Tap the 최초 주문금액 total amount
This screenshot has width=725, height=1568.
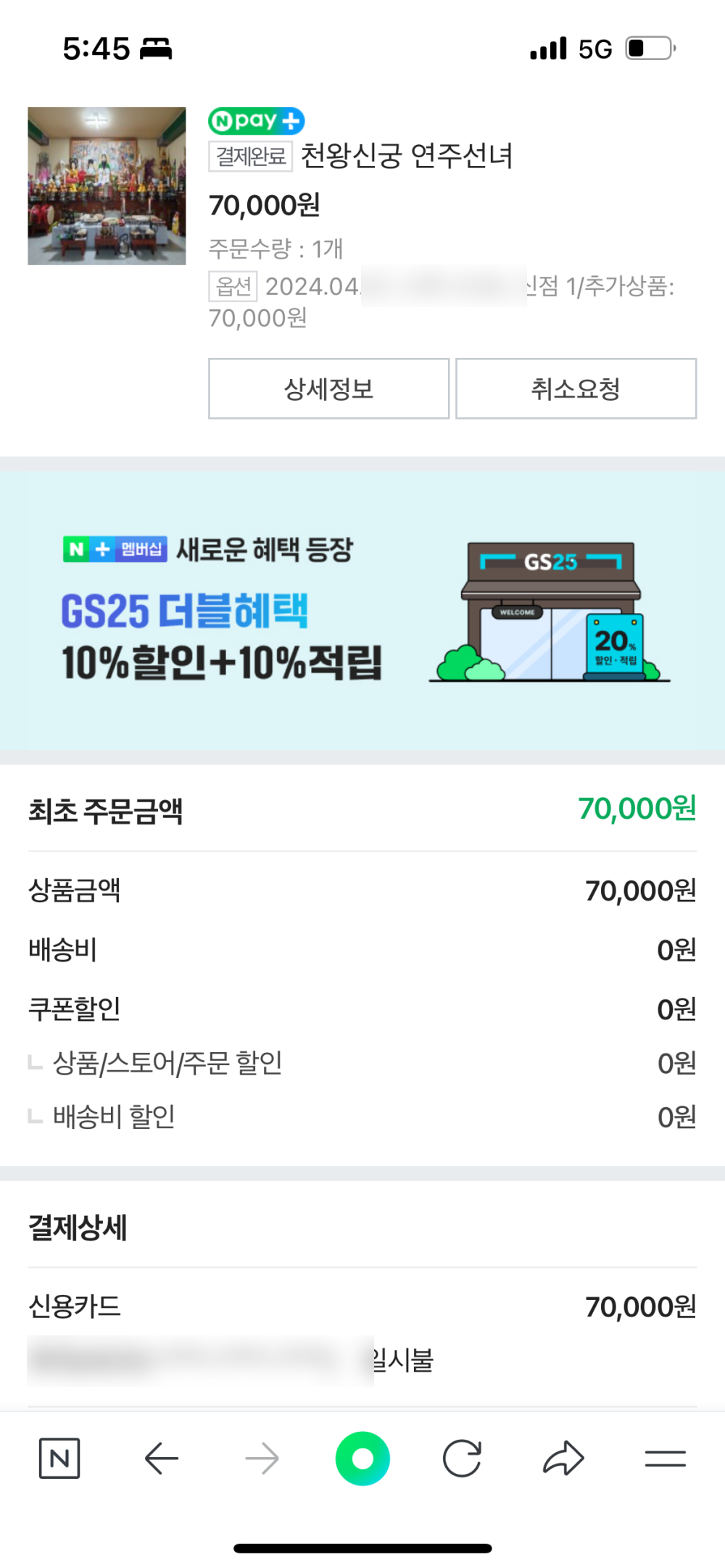click(x=637, y=809)
